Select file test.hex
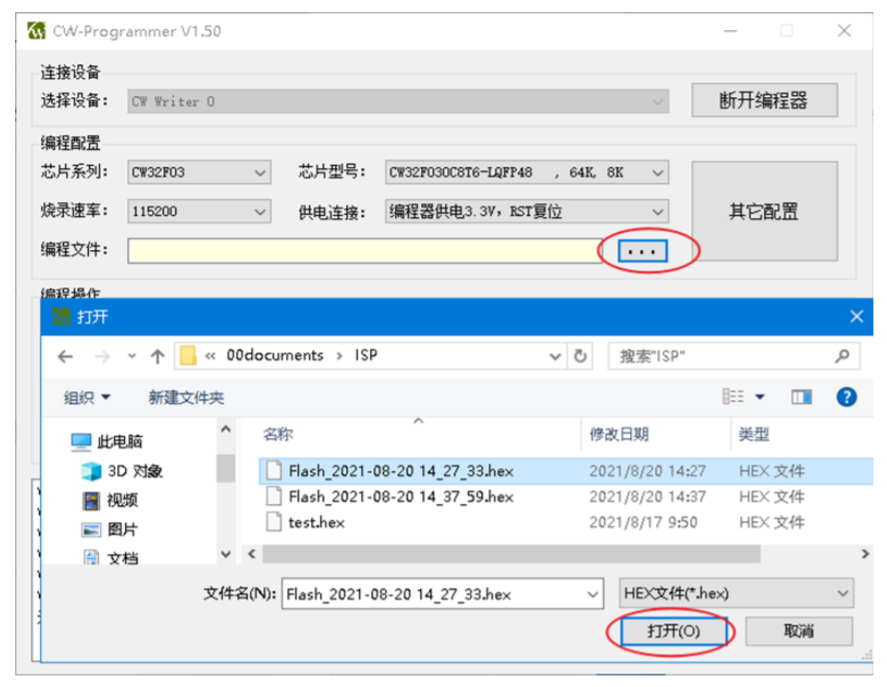Image resolution: width=887 pixels, height=687 pixels. coord(566,522)
